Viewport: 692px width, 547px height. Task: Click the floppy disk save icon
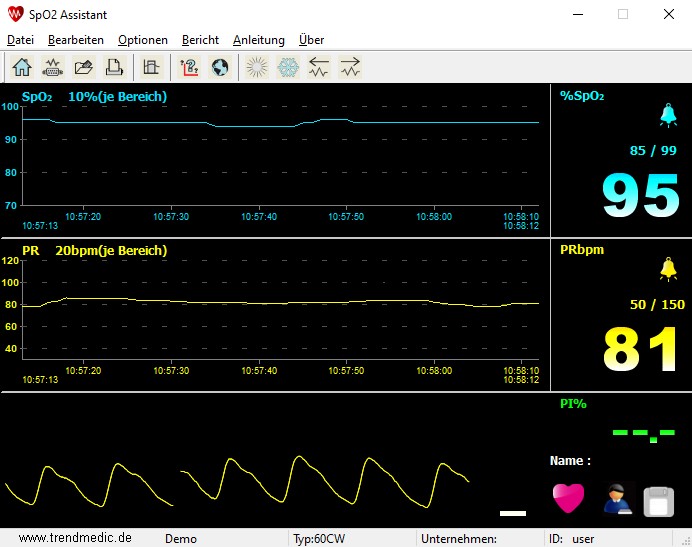(x=659, y=502)
